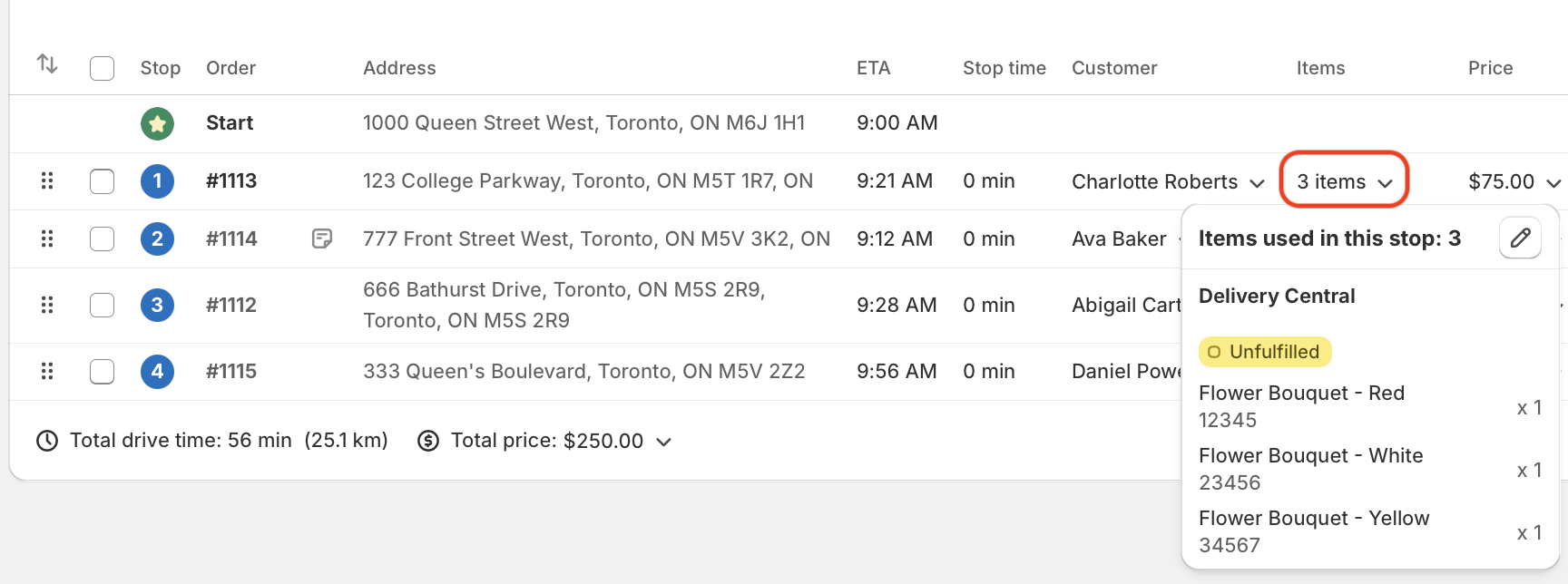Open order #1114 link
Image resolution: width=1568 pixels, height=584 pixels.
coord(231,238)
